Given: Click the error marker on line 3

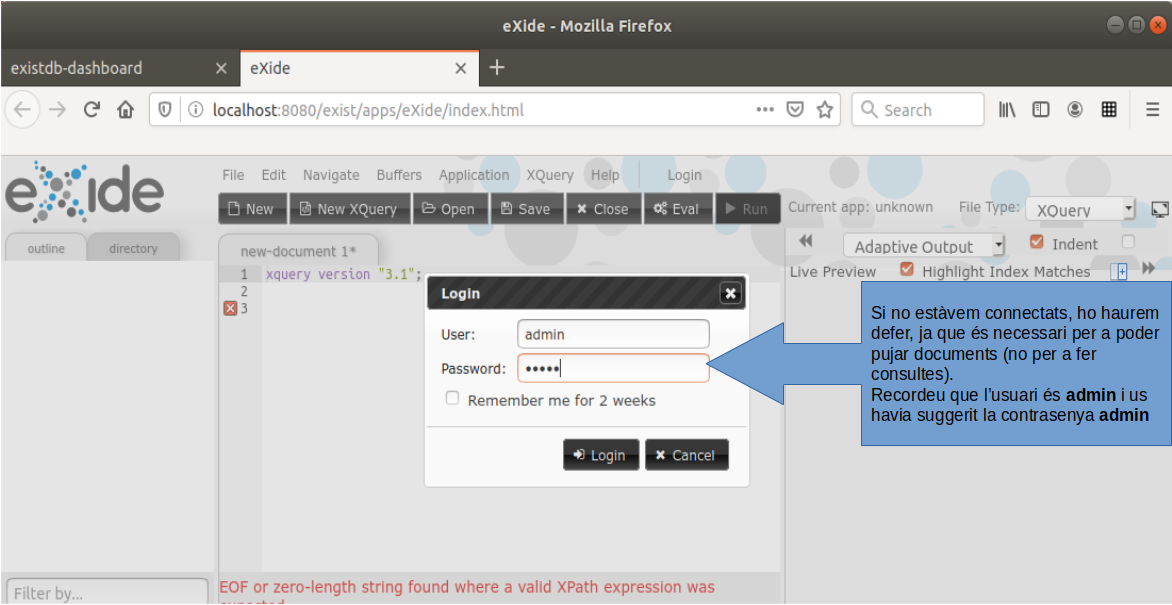Looking at the screenshot, I should tap(230, 308).
